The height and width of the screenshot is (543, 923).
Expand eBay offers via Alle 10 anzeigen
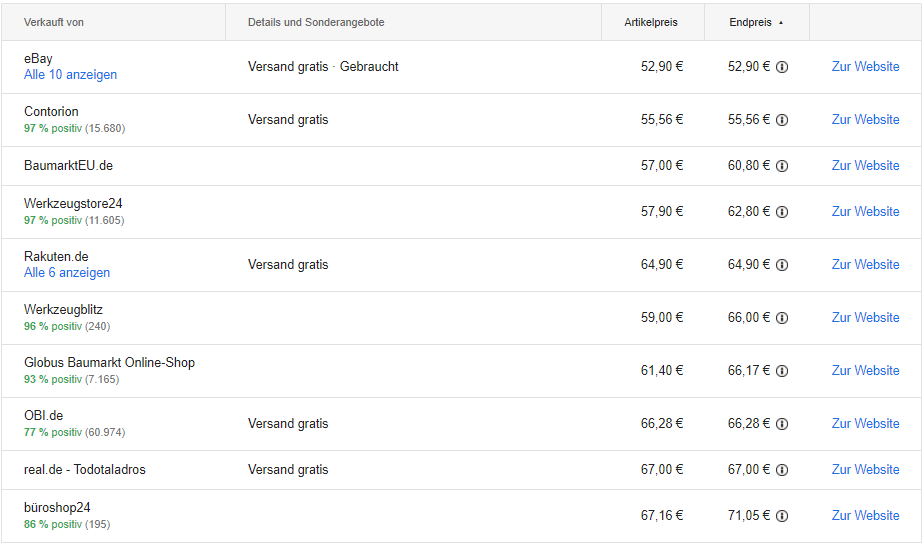pos(70,75)
